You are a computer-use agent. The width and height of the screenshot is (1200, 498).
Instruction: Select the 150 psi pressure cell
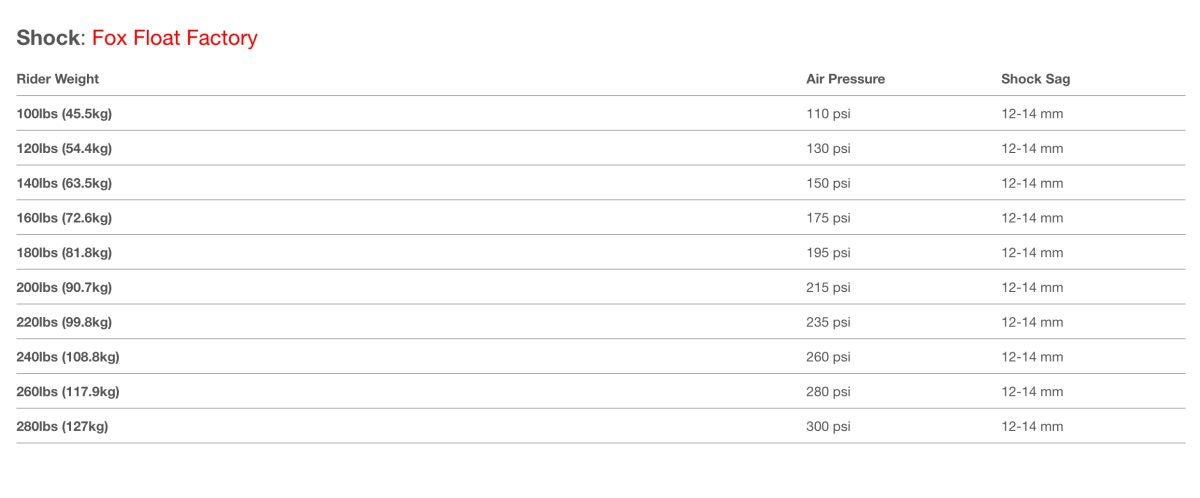(828, 183)
